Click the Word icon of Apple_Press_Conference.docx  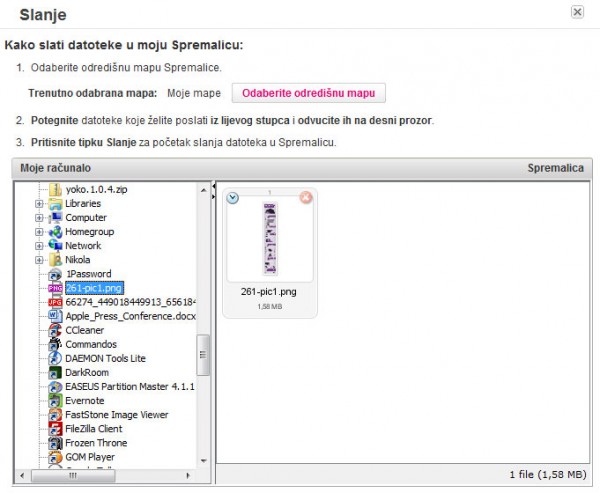[x=55, y=316]
